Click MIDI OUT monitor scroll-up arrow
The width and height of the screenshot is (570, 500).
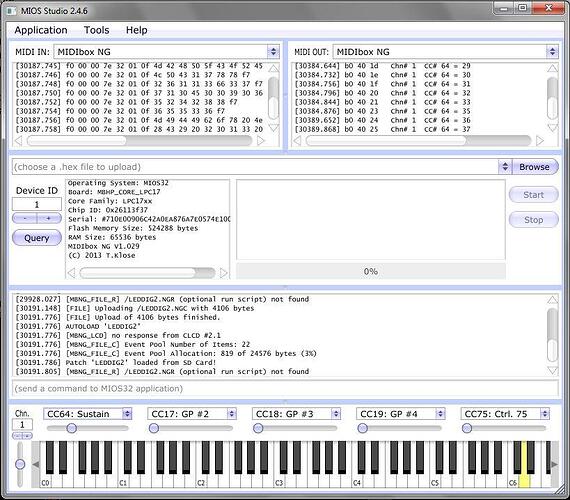[552, 68]
